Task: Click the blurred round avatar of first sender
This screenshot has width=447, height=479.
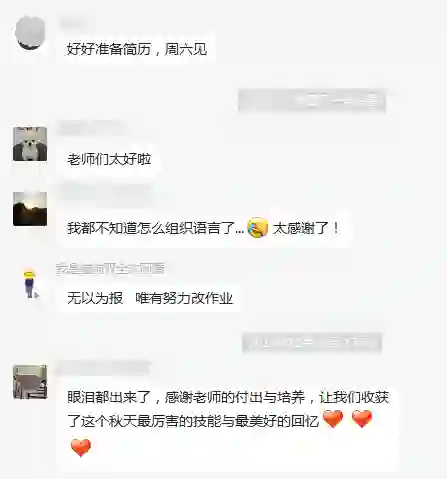Action: (x=30, y=33)
